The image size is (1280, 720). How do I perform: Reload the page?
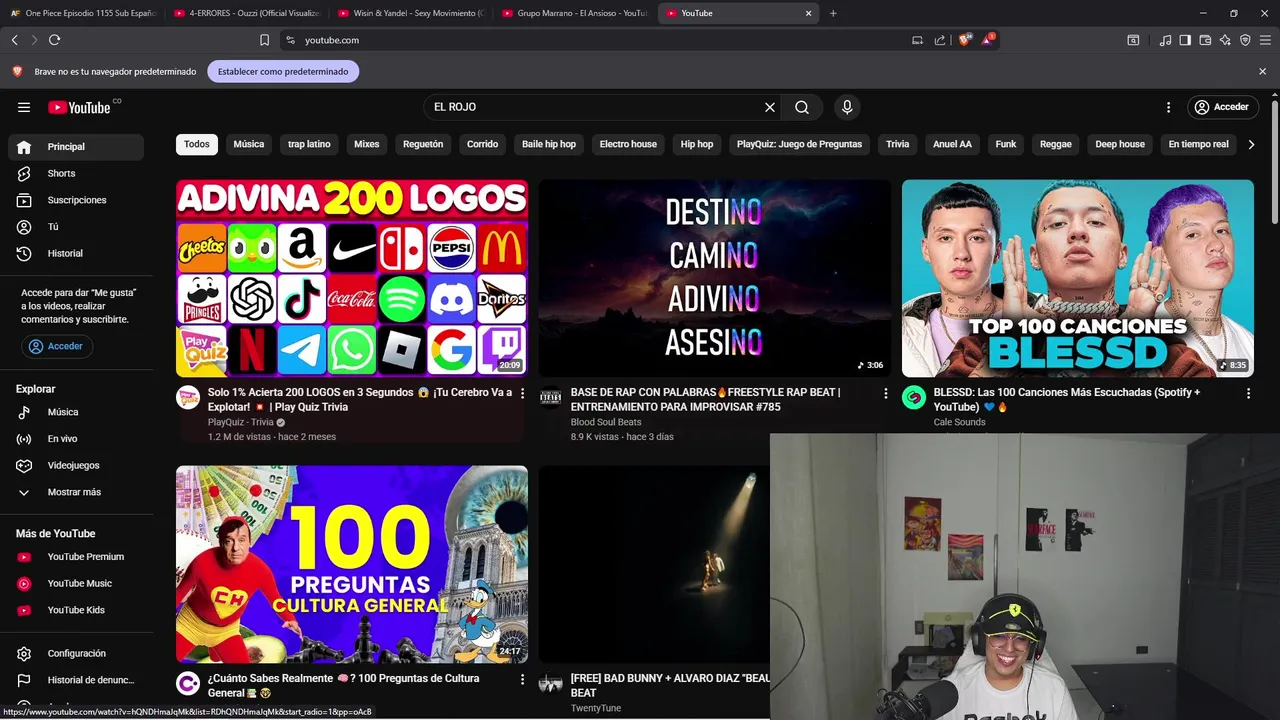tap(54, 40)
